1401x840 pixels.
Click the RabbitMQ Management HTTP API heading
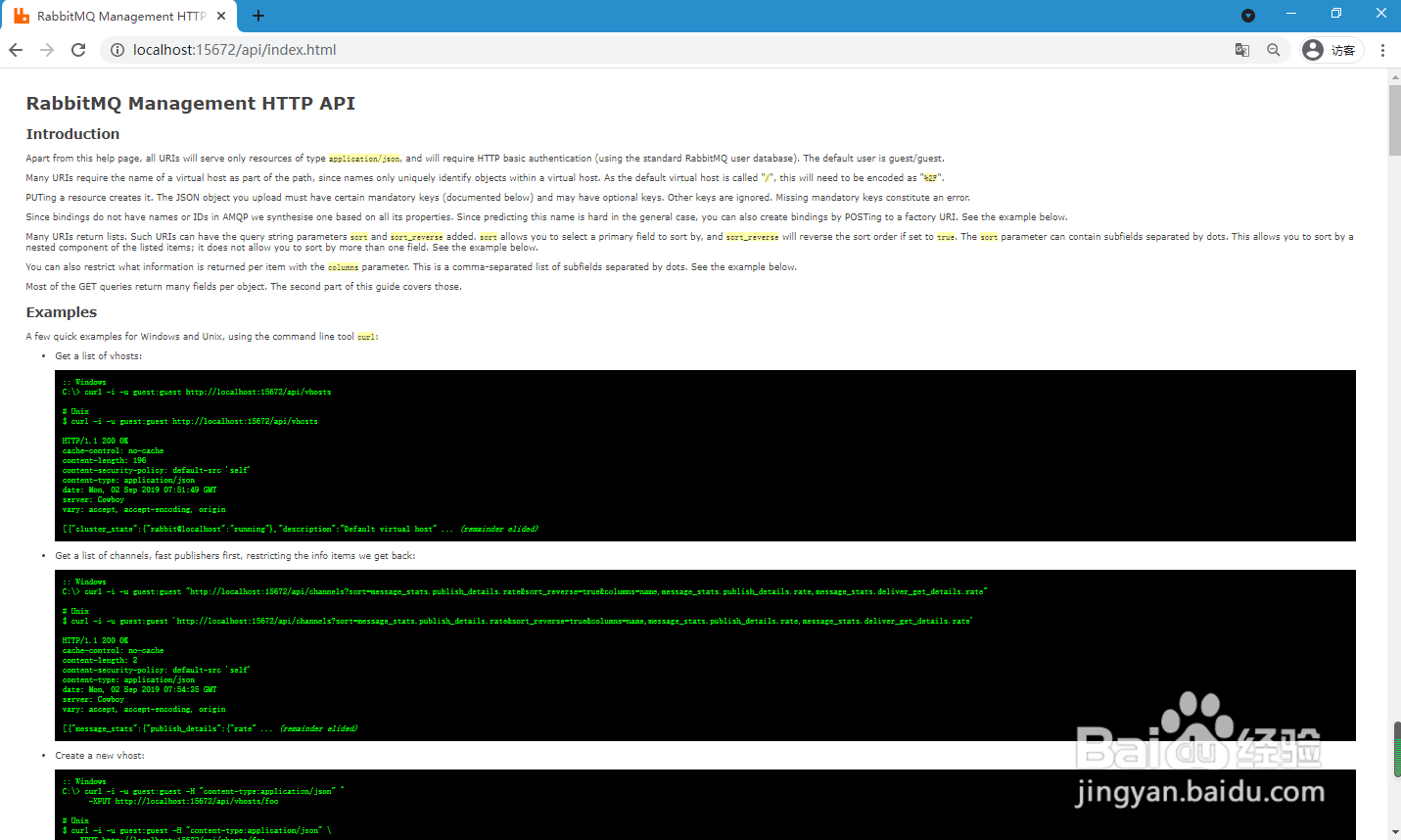point(190,104)
